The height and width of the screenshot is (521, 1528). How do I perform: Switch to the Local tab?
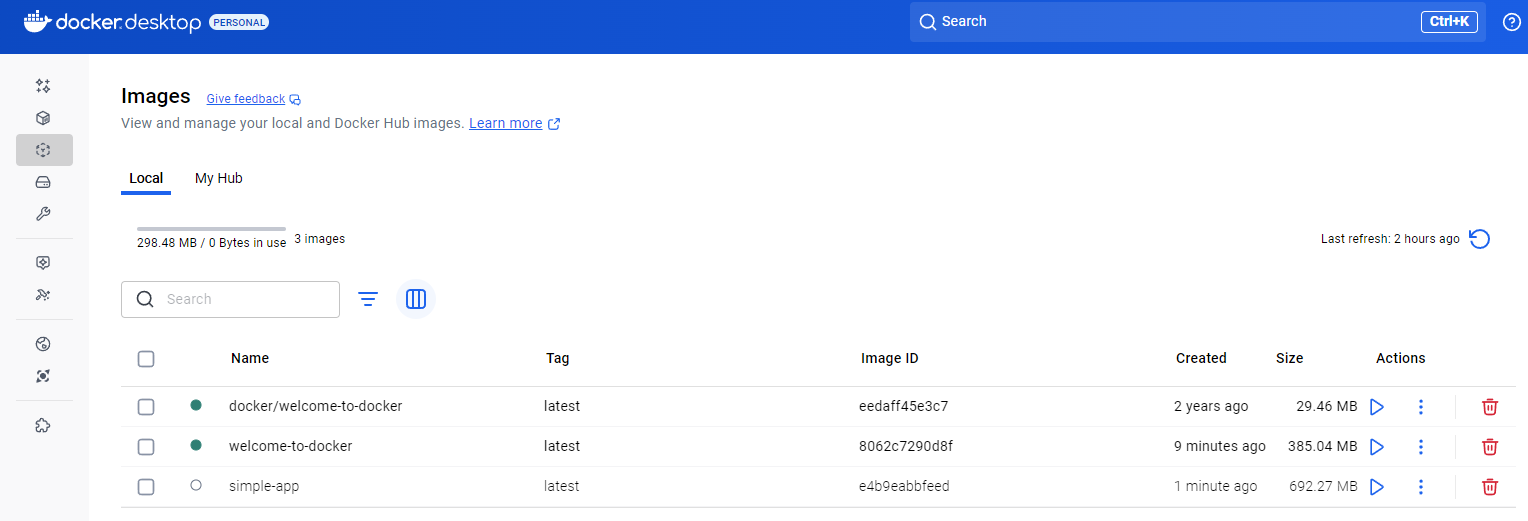[x=146, y=178]
